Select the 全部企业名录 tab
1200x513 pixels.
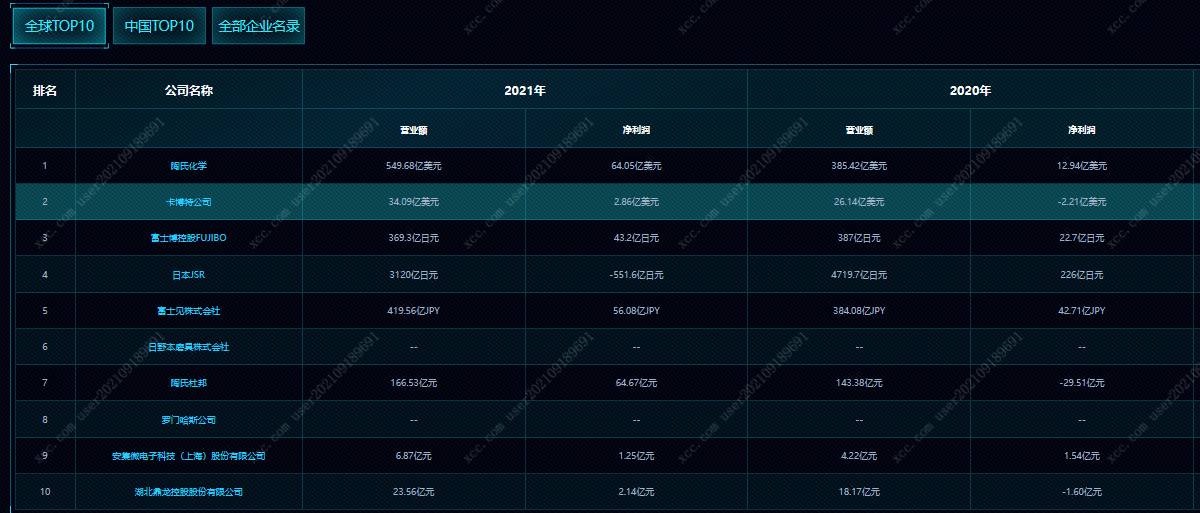coord(259,26)
